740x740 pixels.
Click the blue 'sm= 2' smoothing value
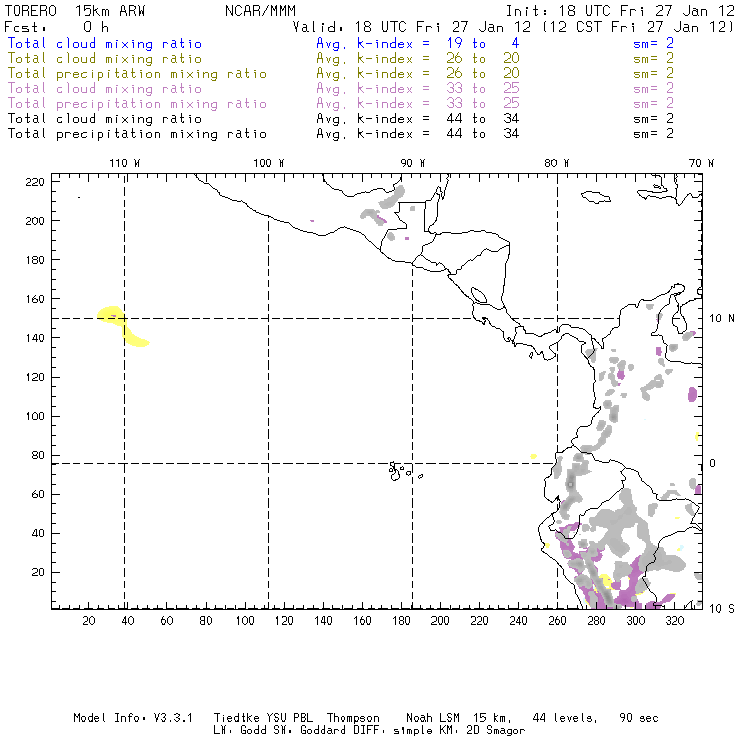click(x=653, y=44)
